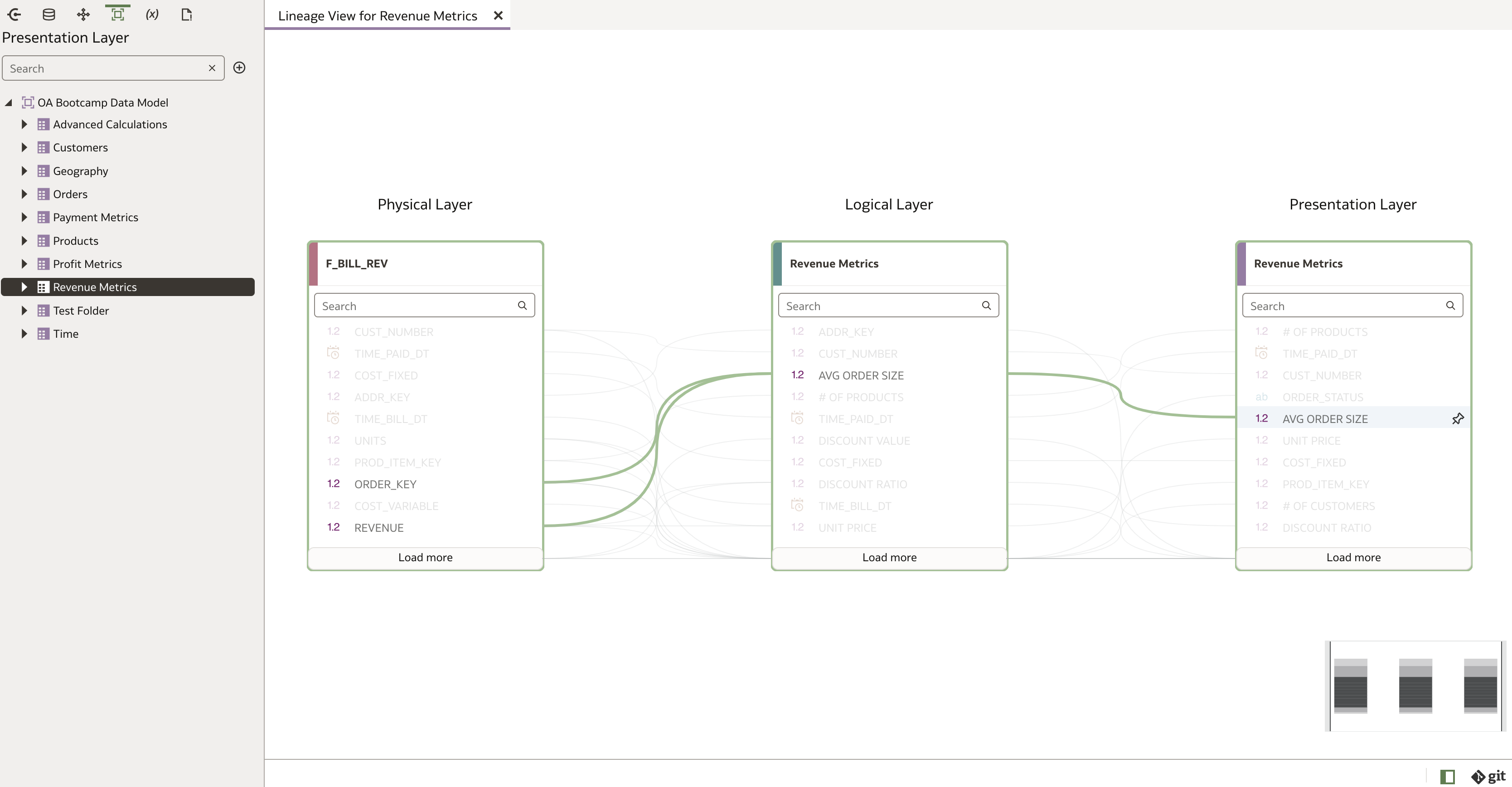
Task: Click search magnifier in Presentation Revenue Metrics card
Action: point(1450,305)
